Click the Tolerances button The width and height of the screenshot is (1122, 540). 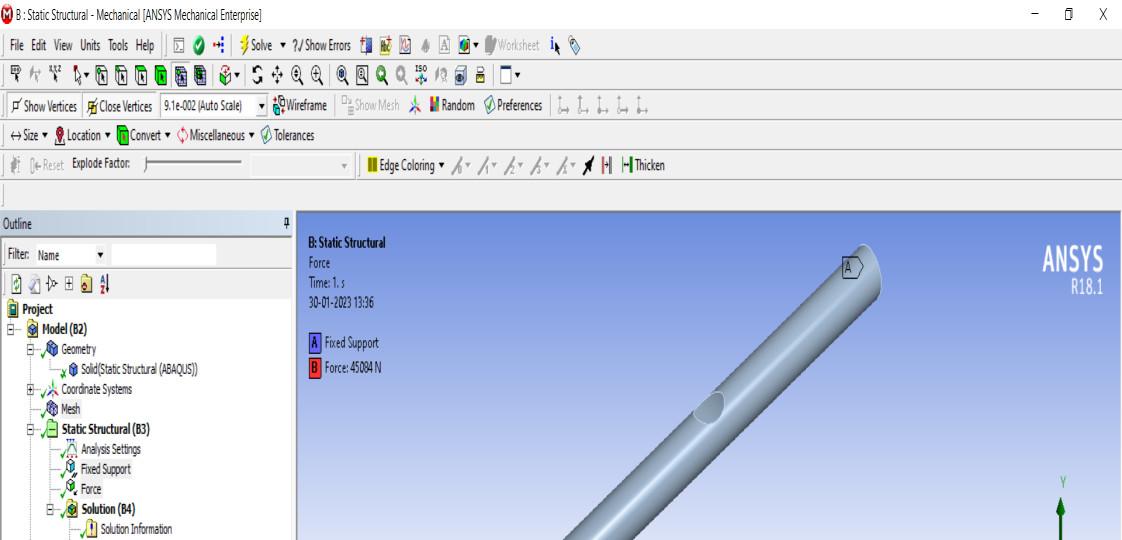click(287, 135)
